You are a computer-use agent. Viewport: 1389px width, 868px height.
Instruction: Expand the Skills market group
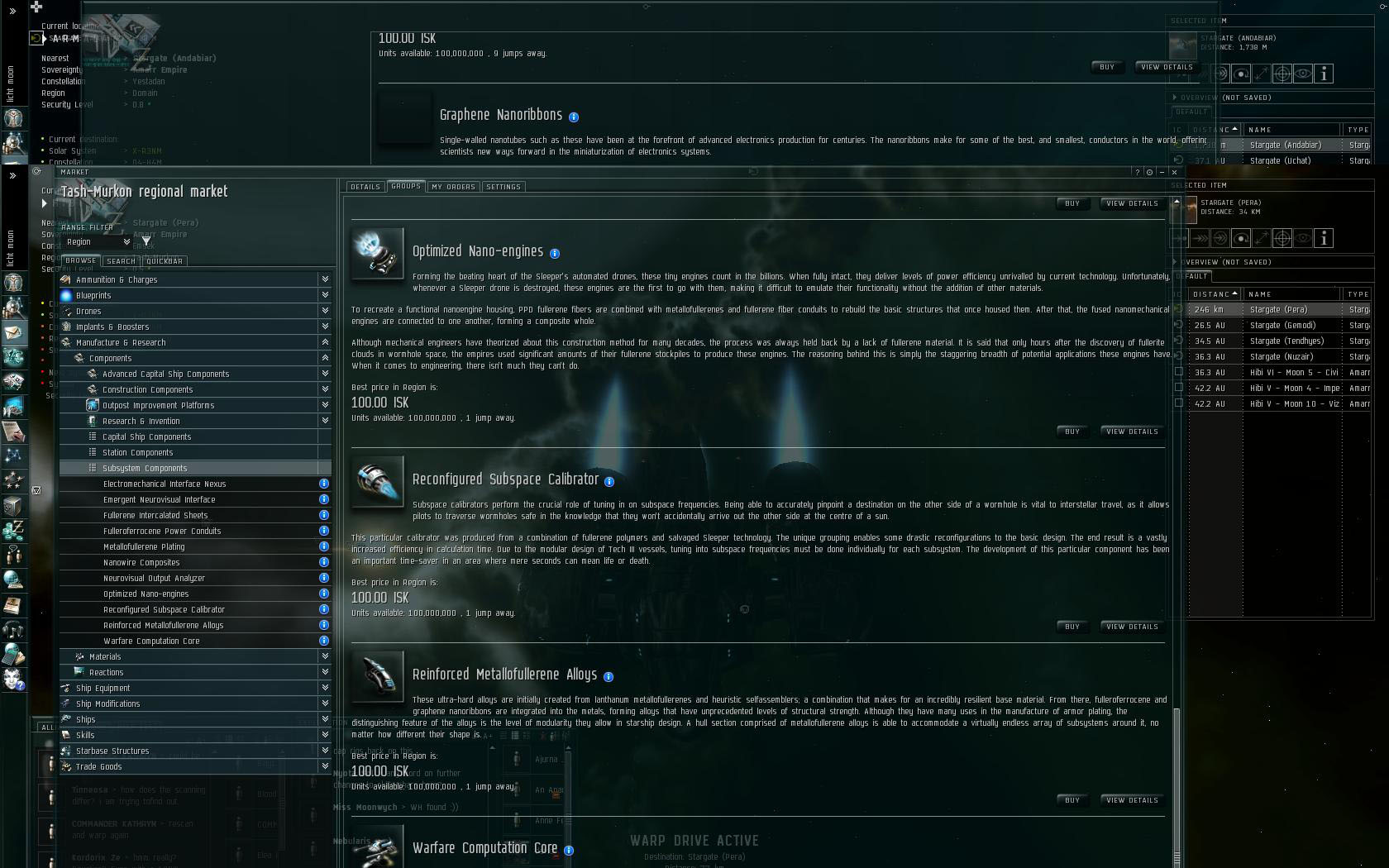[x=325, y=735]
